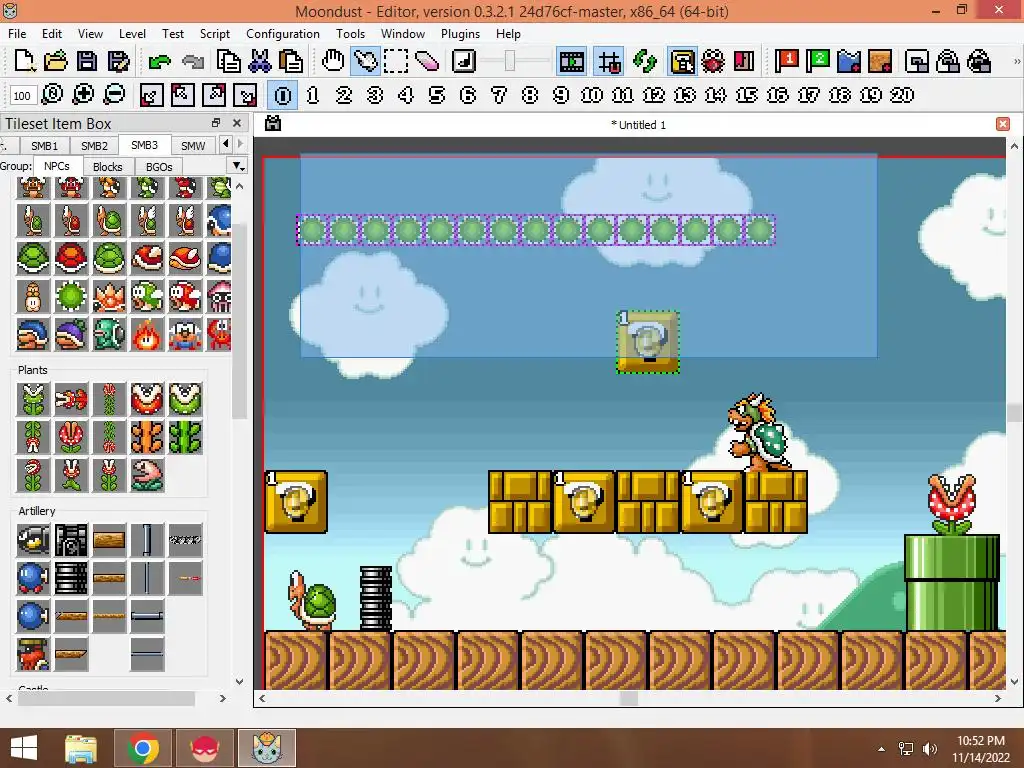1024x768 pixels.
Task: Reset zoom to default
Action: pos(52,95)
